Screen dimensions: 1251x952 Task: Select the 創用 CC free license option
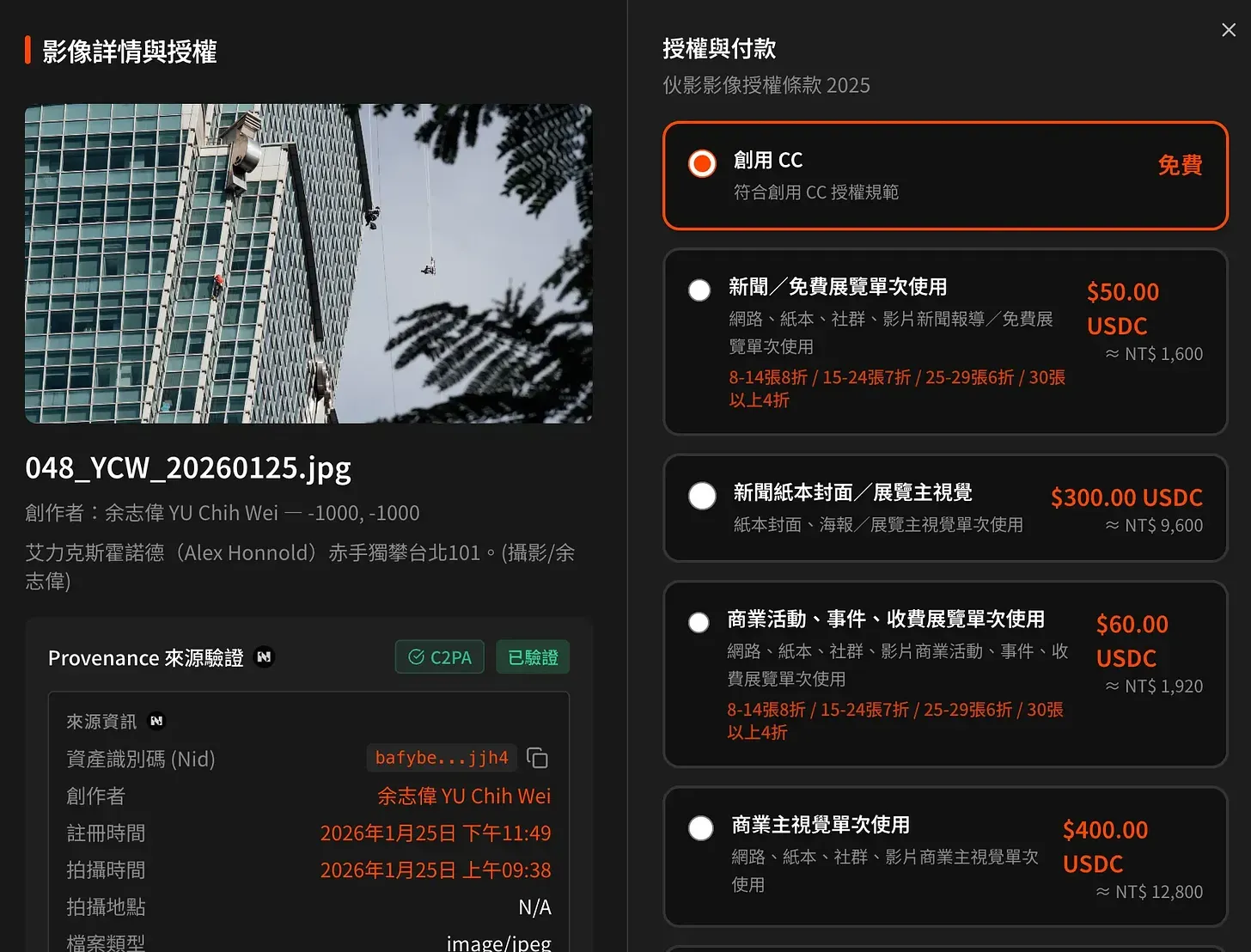point(702,163)
